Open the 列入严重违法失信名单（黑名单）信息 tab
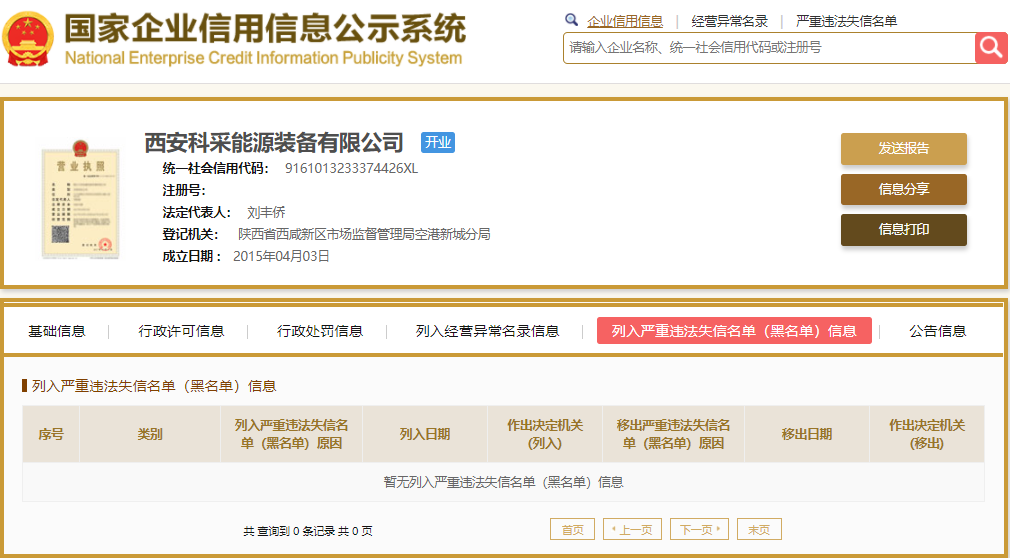The image size is (1010, 558). pyautogui.click(x=734, y=331)
